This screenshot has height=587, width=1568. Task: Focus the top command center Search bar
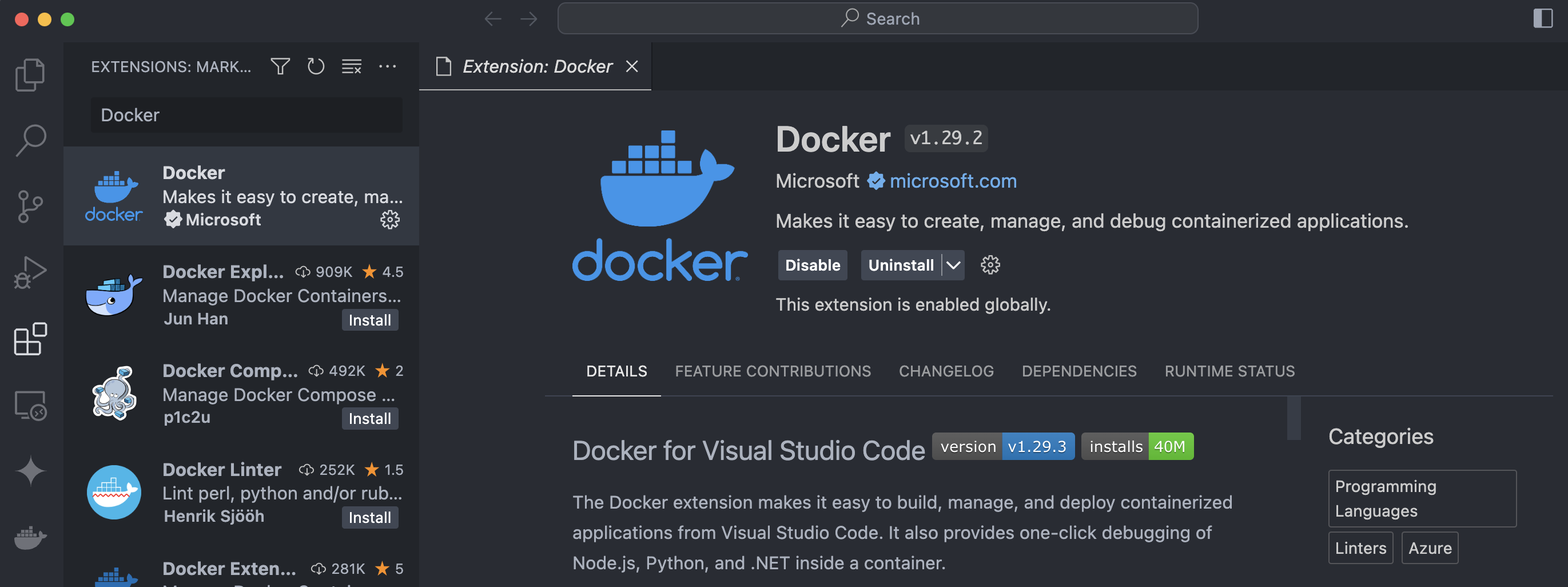click(878, 19)
